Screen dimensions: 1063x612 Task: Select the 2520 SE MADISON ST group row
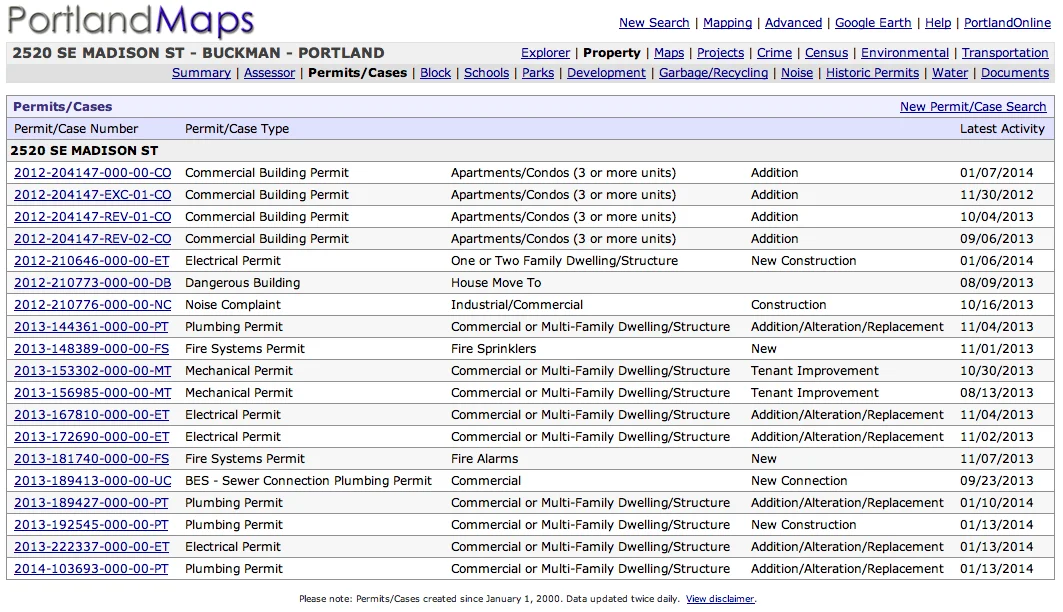(531, 150)
